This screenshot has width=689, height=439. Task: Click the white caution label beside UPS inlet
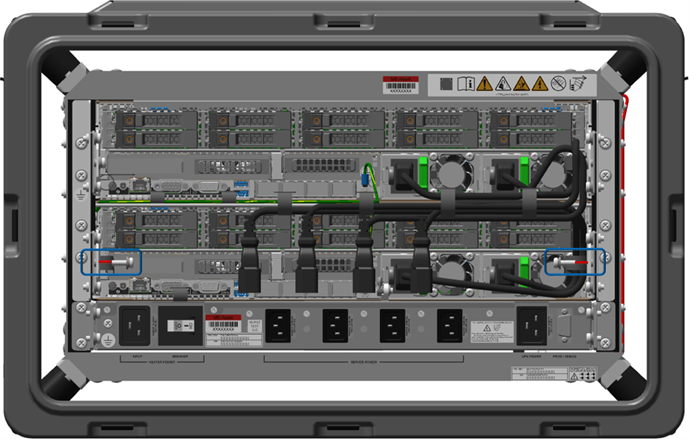492,332
